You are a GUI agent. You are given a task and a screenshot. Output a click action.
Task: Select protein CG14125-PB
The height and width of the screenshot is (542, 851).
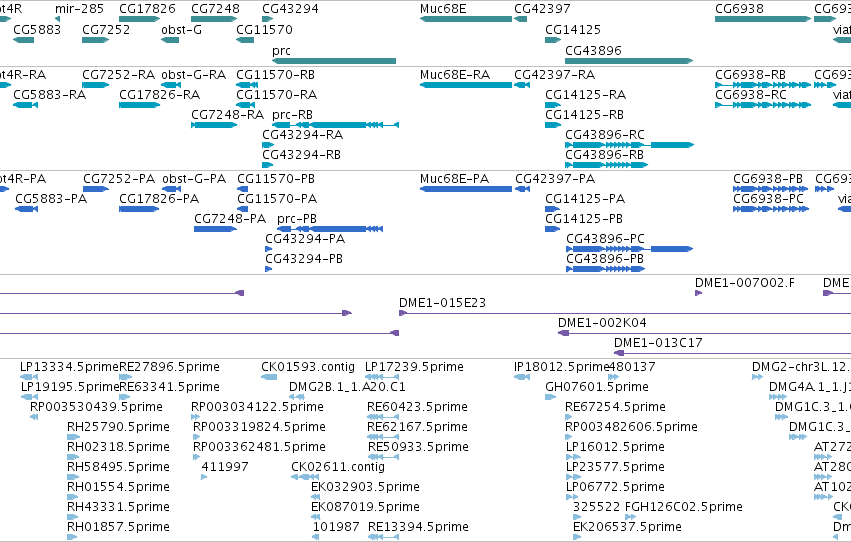[552, 229]
